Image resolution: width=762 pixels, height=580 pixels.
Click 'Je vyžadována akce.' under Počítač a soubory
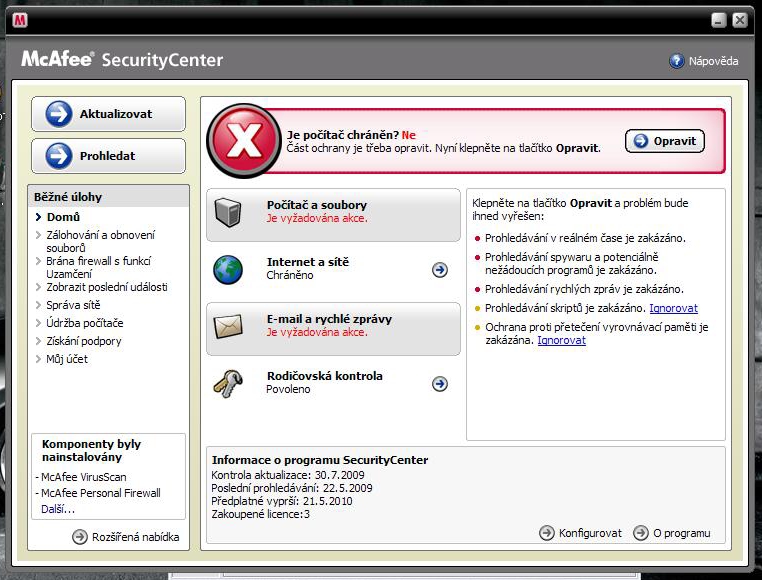317,218
